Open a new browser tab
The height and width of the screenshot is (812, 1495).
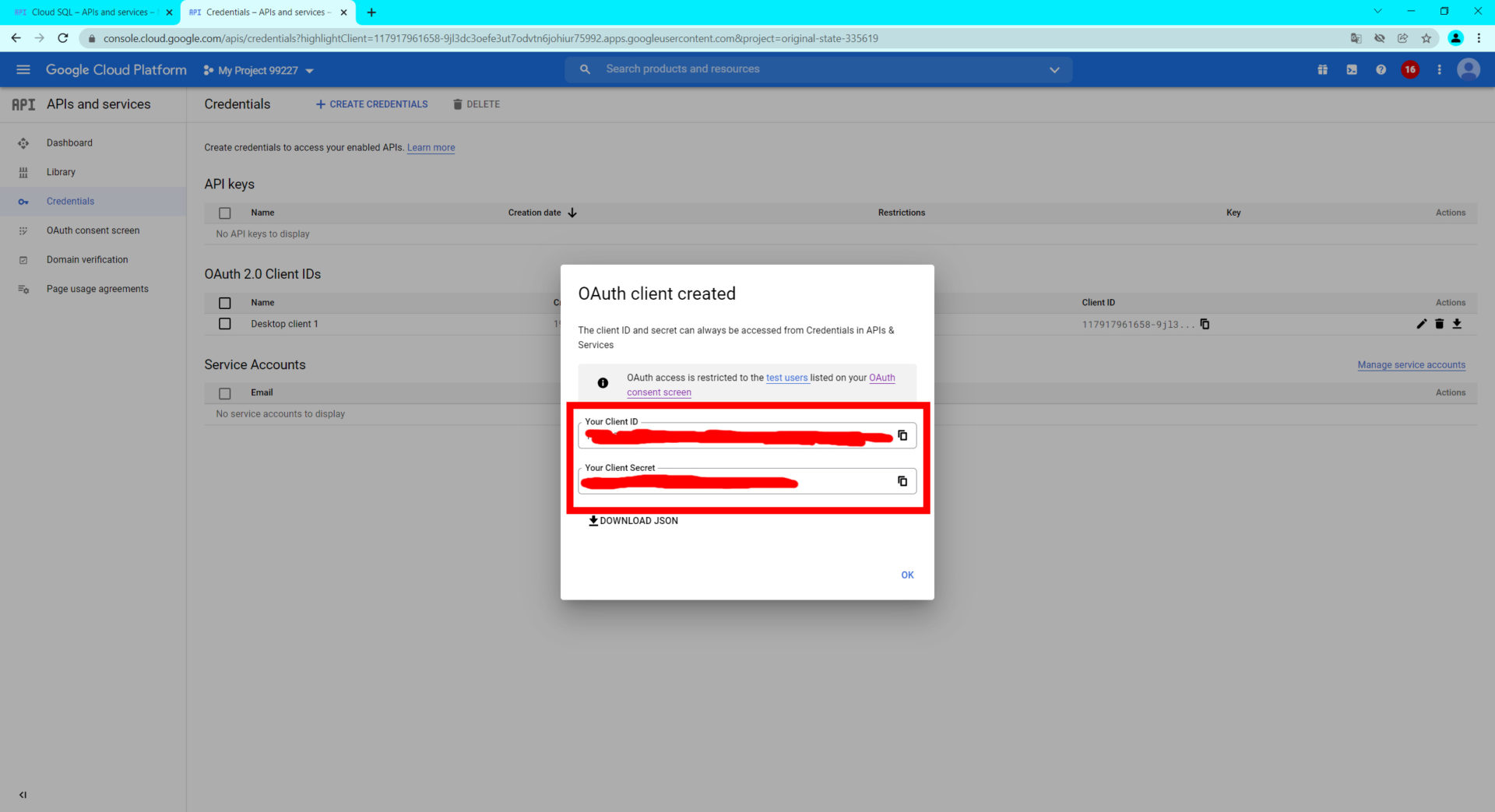(371, 12)
